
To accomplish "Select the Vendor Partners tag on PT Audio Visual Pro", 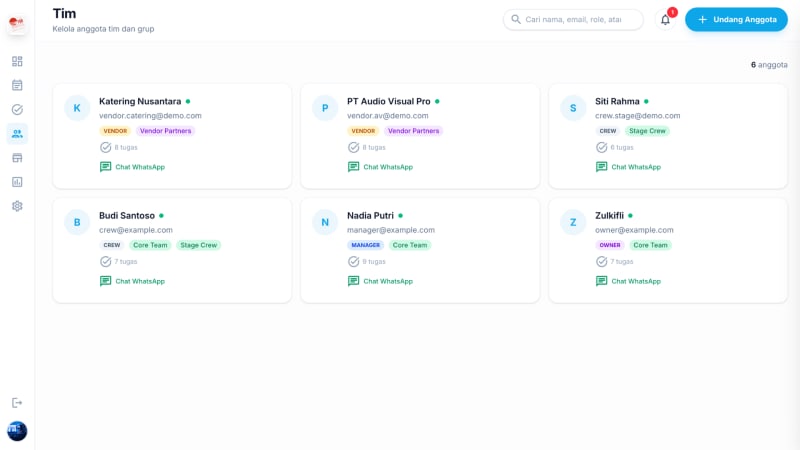I will (x=413, y=131).
